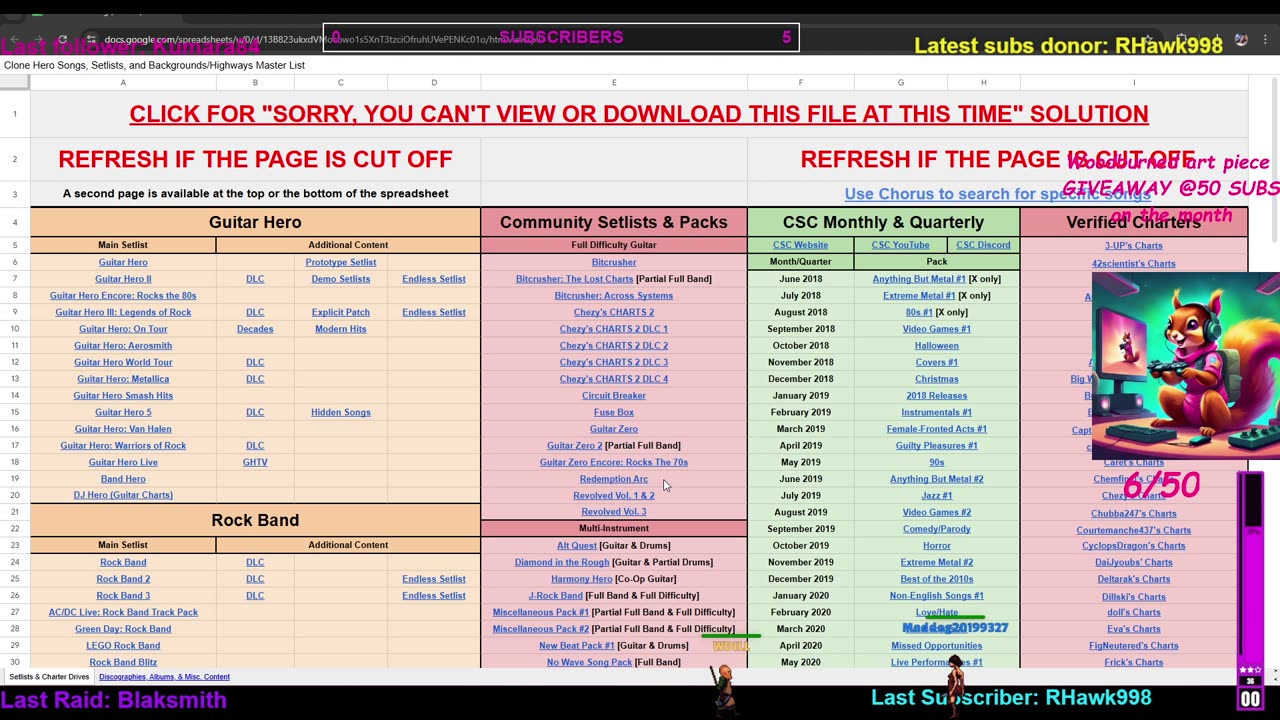The height and width of the screenshot is (720, 1280).
Task: Open the Alt Quest link
Action: pyautogui.click(x=577, y=546)
